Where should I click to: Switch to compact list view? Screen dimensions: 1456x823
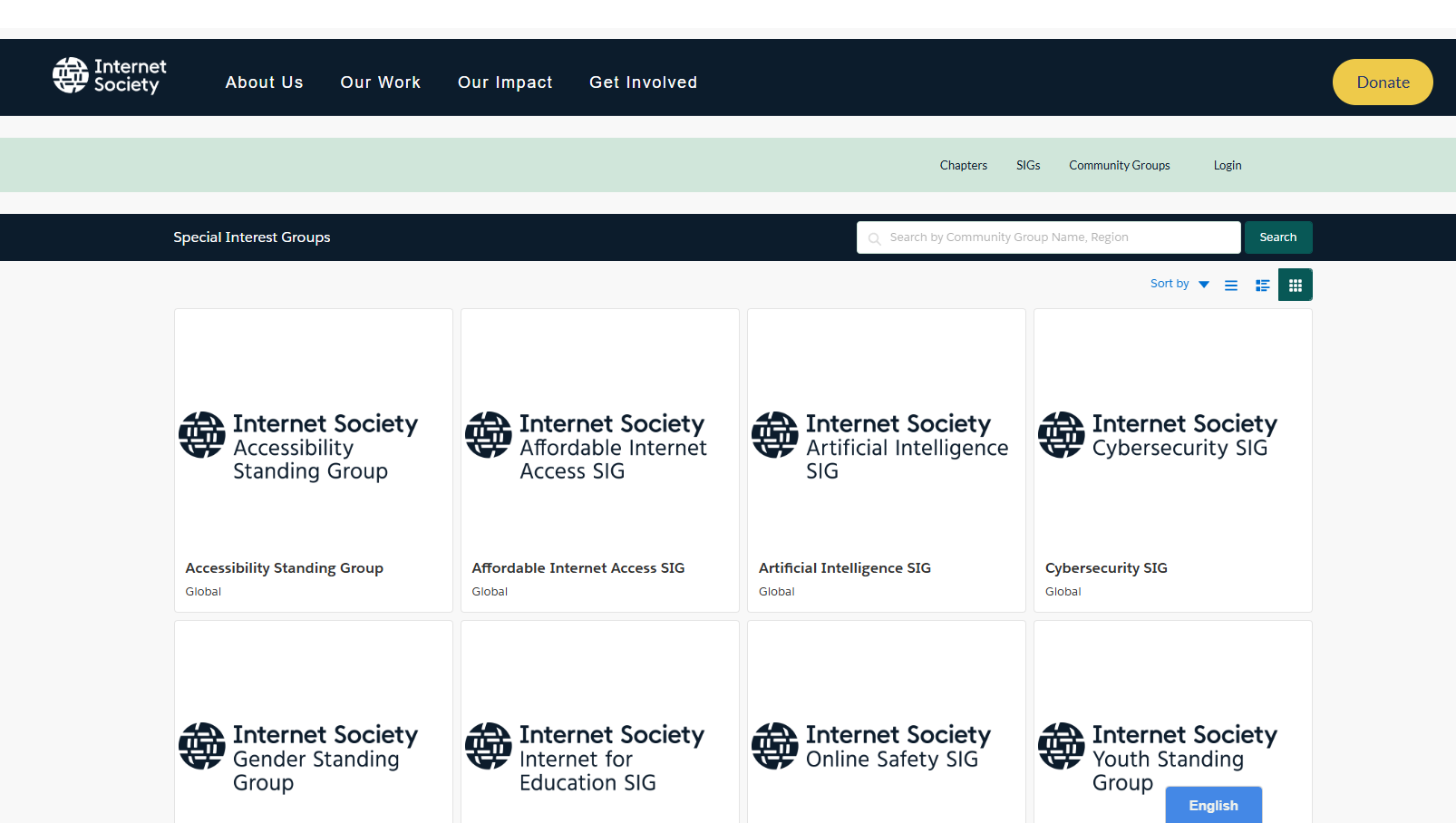tap(1262, 284)
